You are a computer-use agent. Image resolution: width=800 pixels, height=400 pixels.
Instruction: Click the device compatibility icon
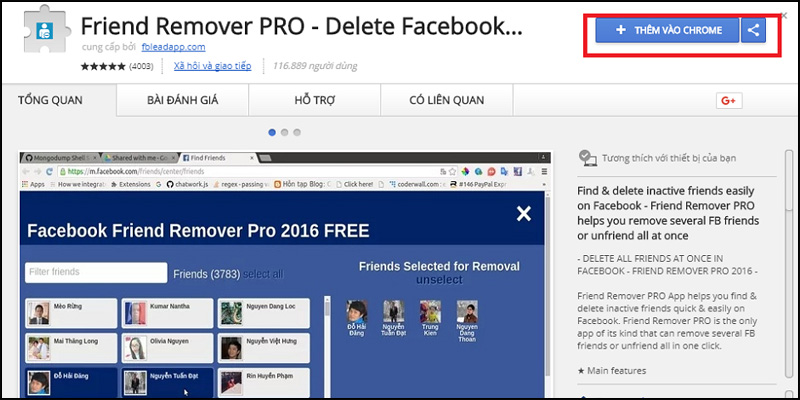pos(587,158)
